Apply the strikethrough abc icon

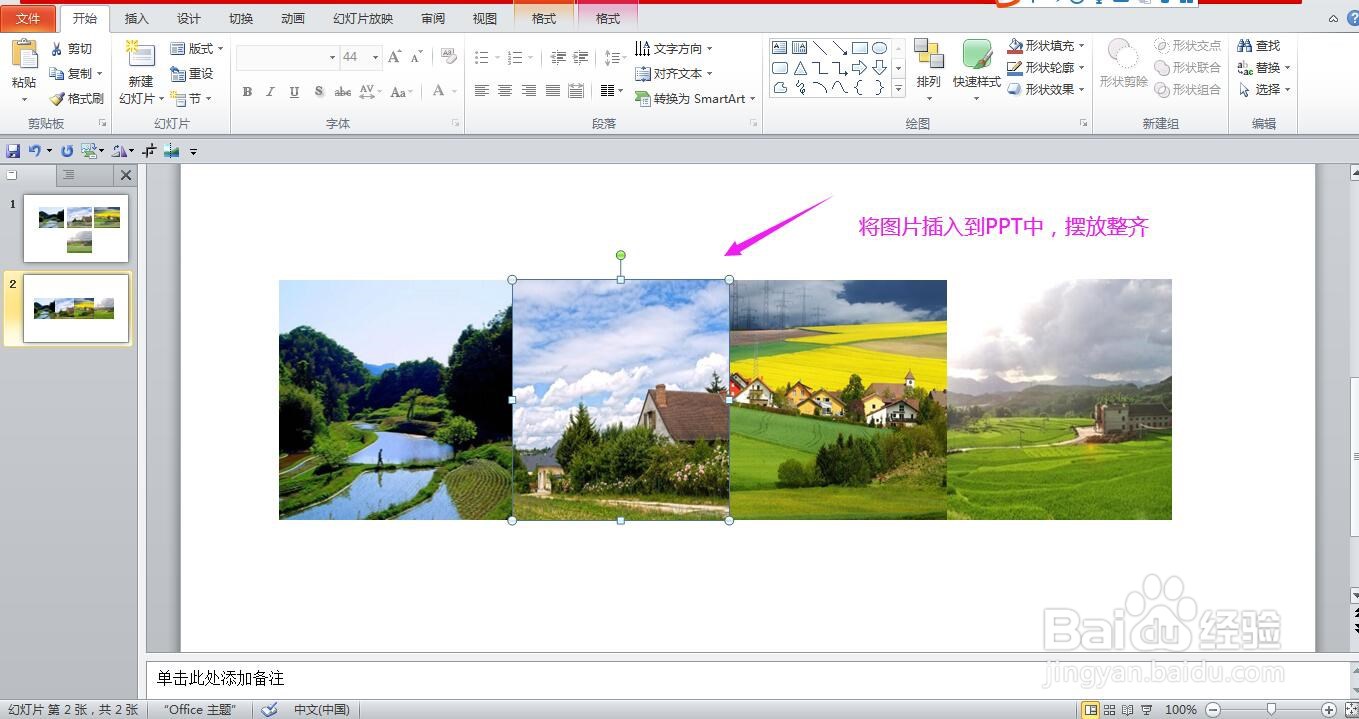pyautogui.click(x=342, y=91)
